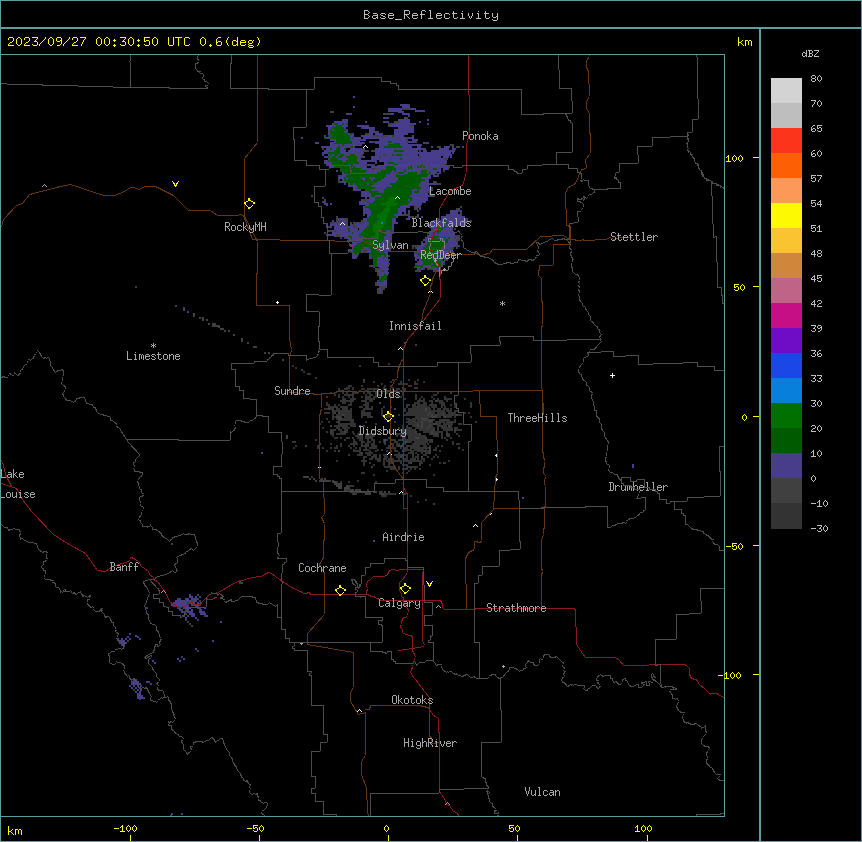Click the asterisk marker above Limestone
The image size is (862, 842).
coord(153,346)
